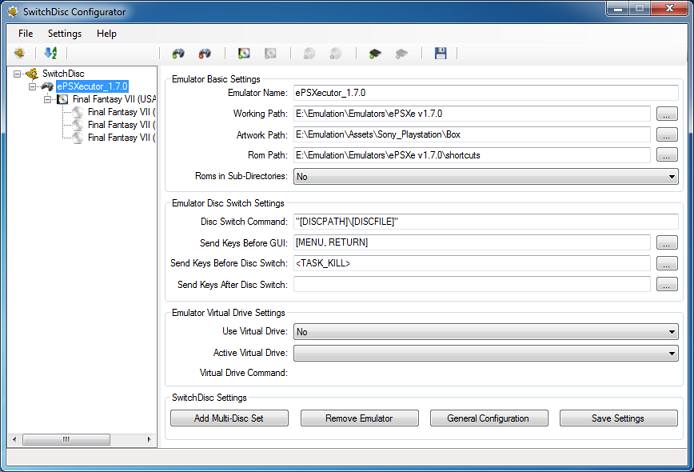Image resolution: width=694 pixels, height=472 pixels.
Task: Click the 'SwitchDisc Settings' group heading
Action: (209, 398)
